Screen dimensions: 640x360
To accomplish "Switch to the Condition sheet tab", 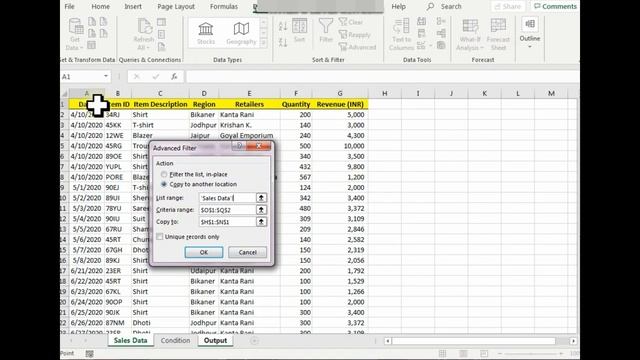I will click(x=175, y=340).
